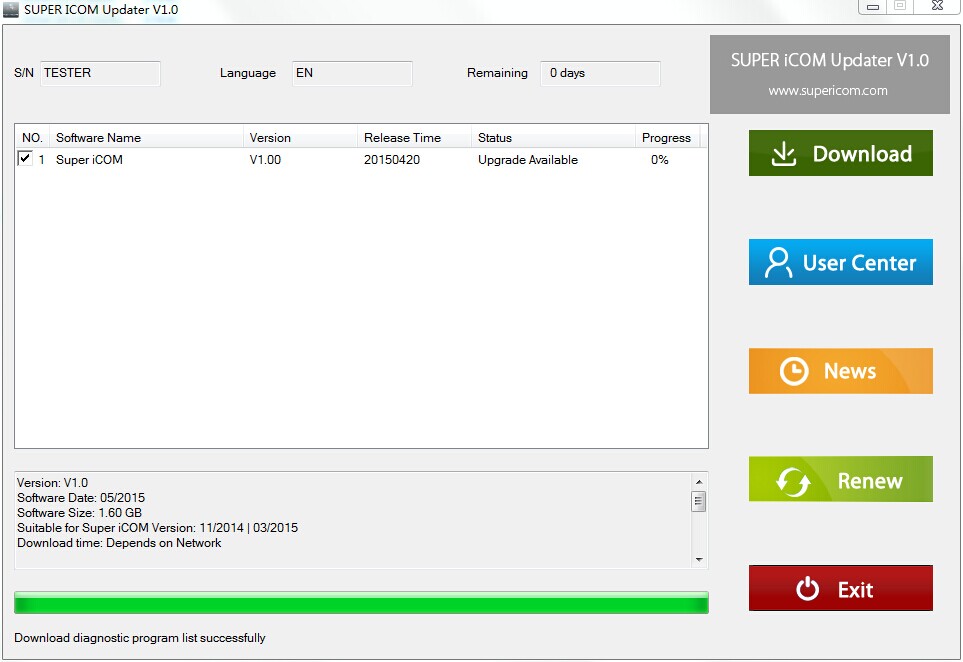Exit the updater application
Screen dimensions: 963x662
(x=840, y=588)
